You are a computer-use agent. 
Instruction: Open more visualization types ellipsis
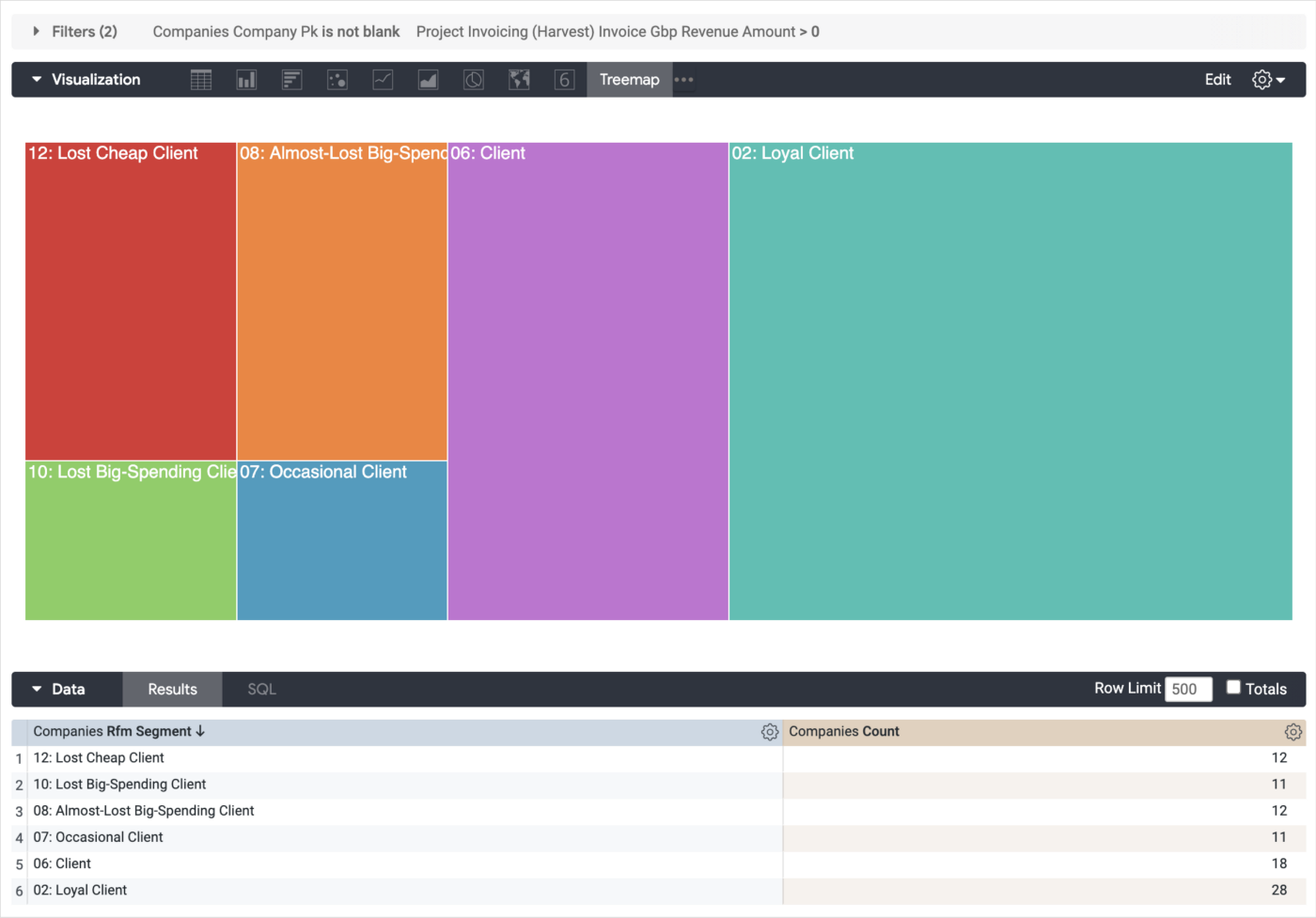[684, 80]
